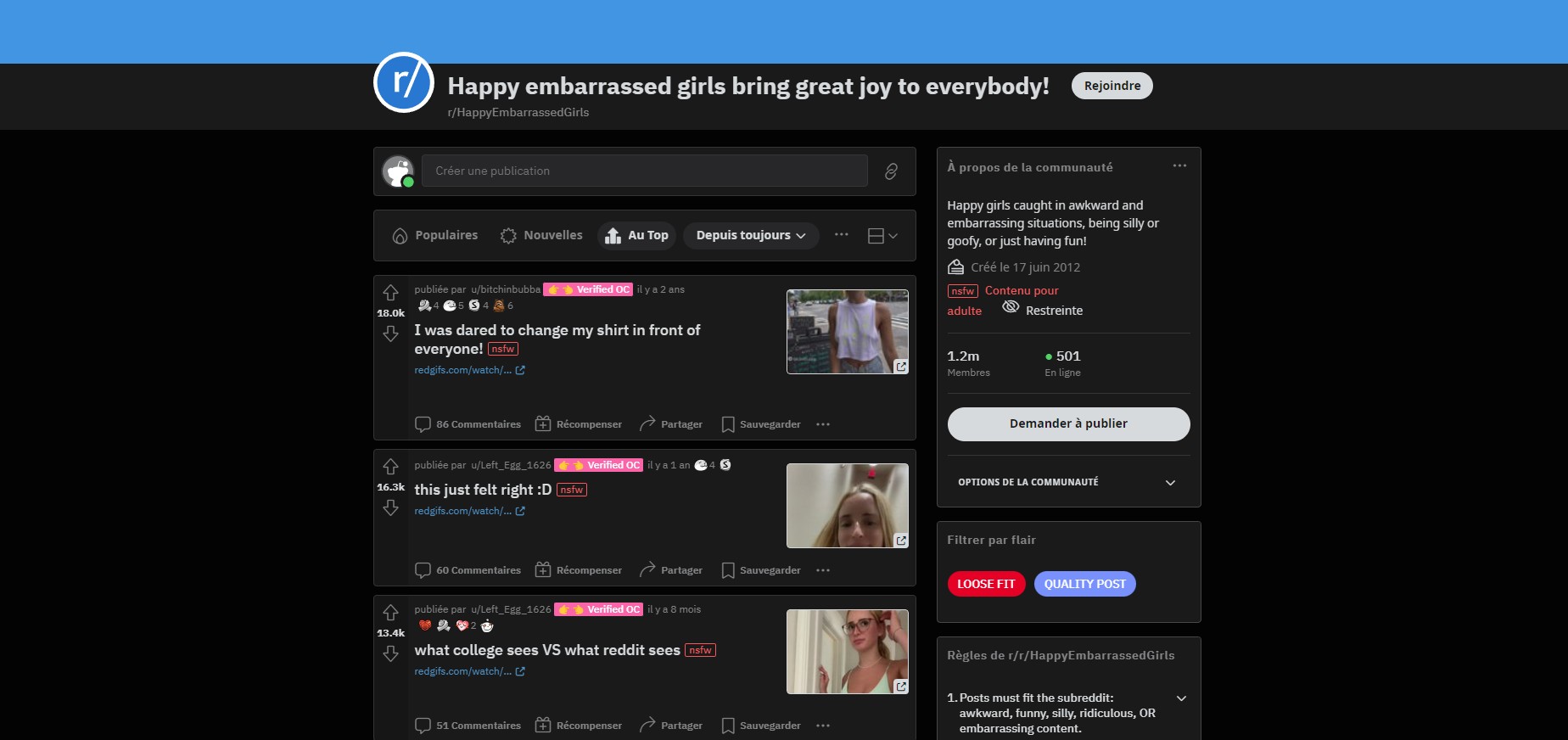1568x740 pixels.
Task: Filter by the red LOOSE FIT flair
Action: (x=986, y=584)
